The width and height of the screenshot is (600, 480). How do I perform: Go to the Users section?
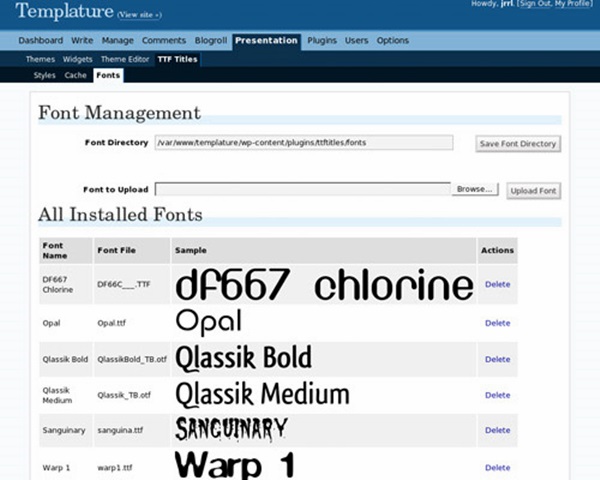point(356,41)
